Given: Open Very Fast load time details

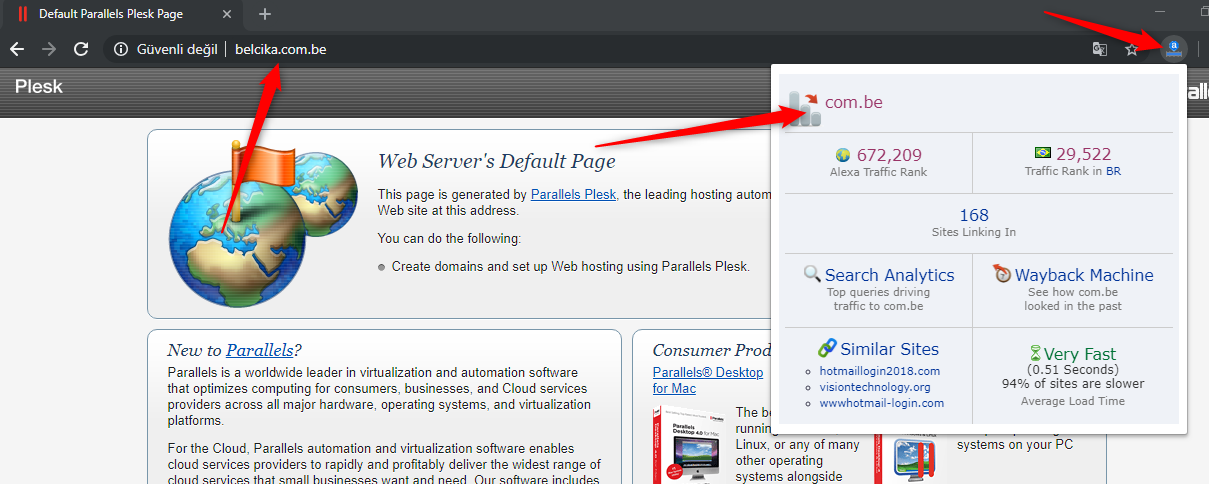Looking at the screenshot, I should (x=1080, y=354).
